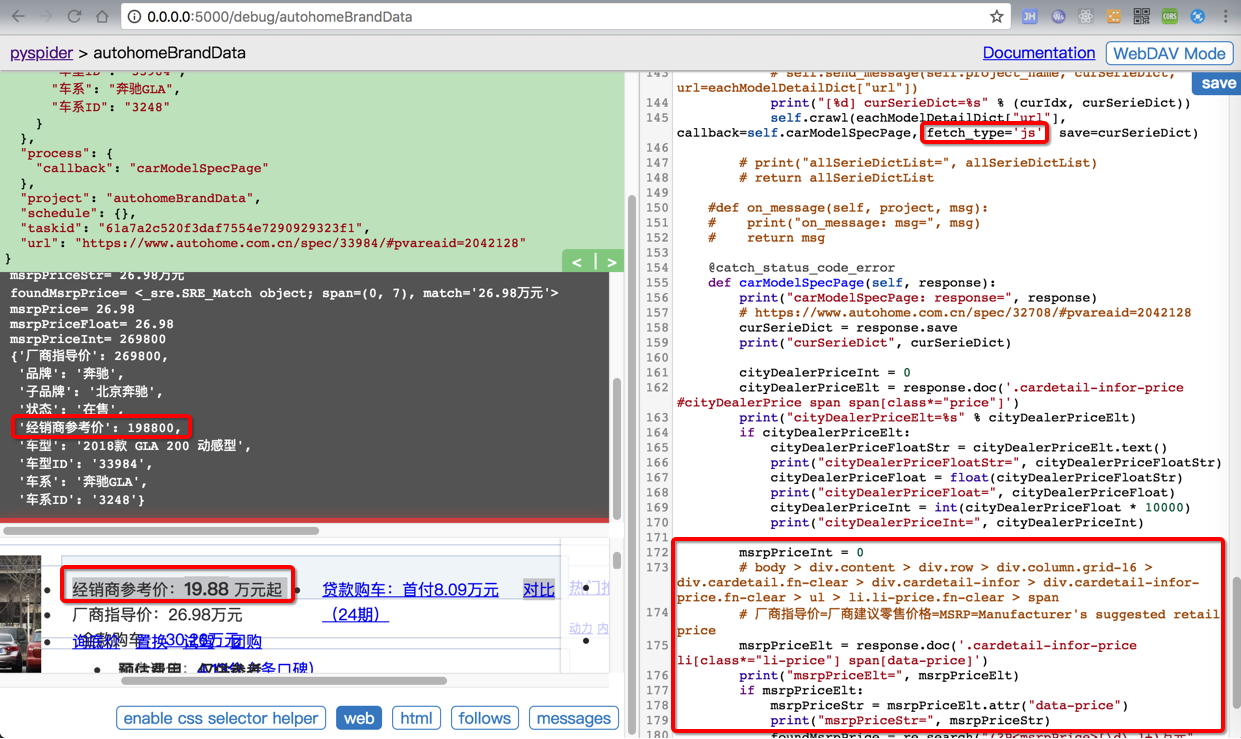The width and height of the screenshot is (1241, 739).
Task: Click the '经销商参考价': 198800 log line
Action: pos(100,427)
